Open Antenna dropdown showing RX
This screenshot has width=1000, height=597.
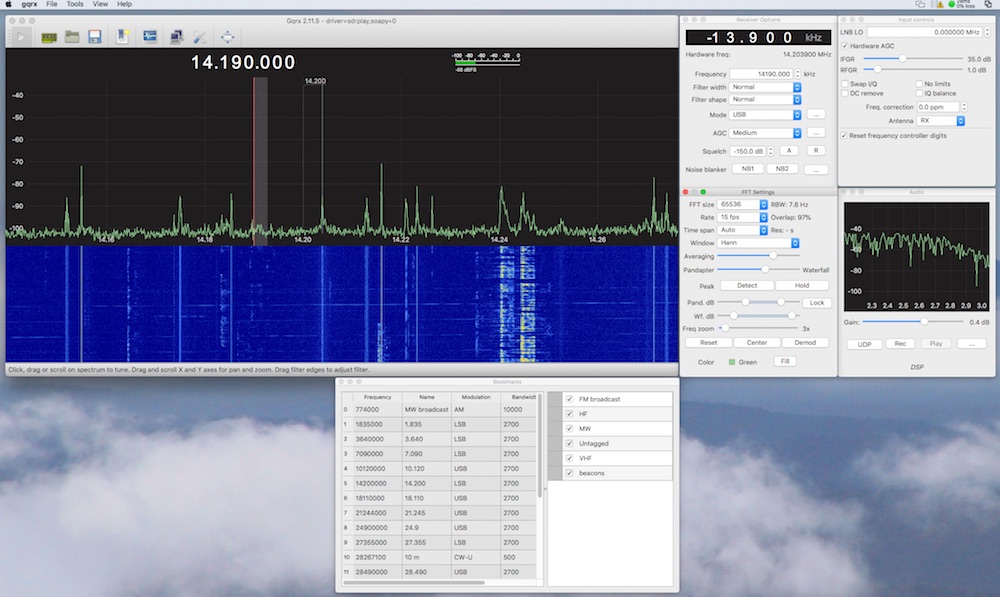941,121
